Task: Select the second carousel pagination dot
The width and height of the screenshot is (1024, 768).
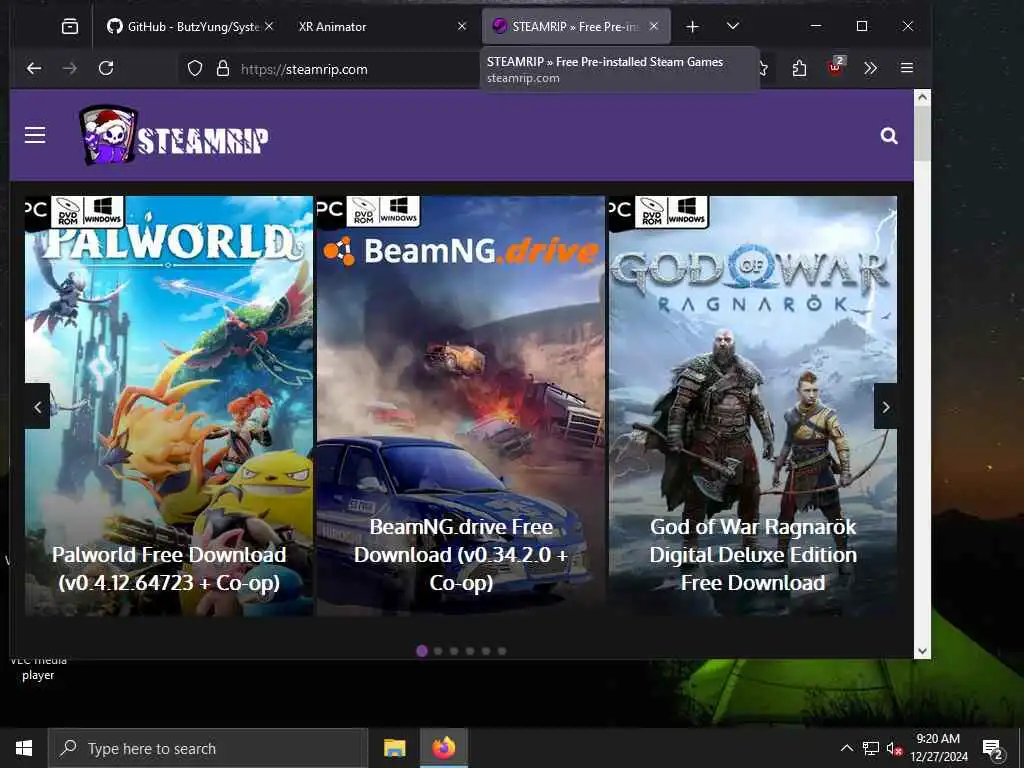Action: tap(438, 651)
